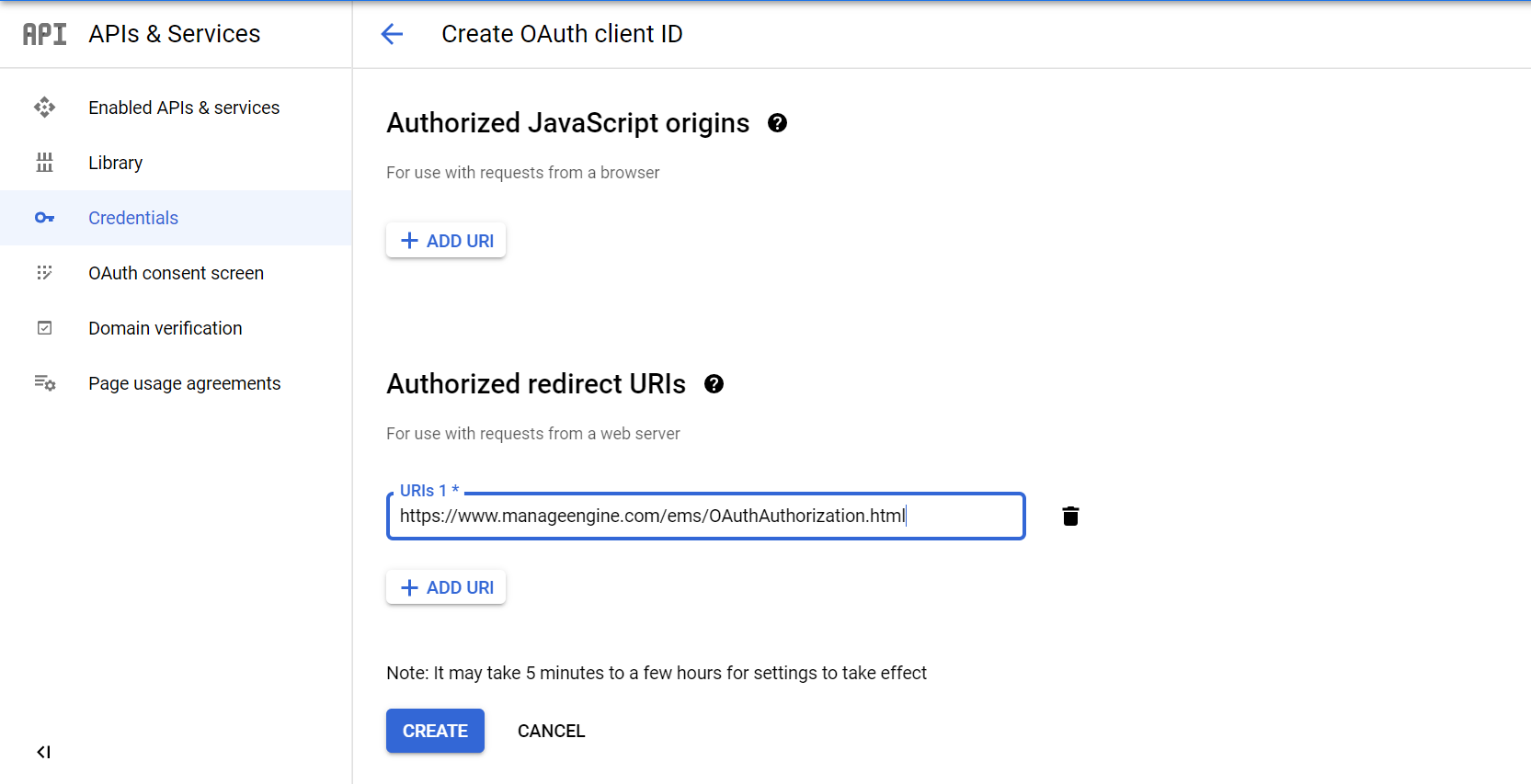Click the OAuth consent screen icon
This screenshot has height=784, width=1531.
click(x=44, y=273)
